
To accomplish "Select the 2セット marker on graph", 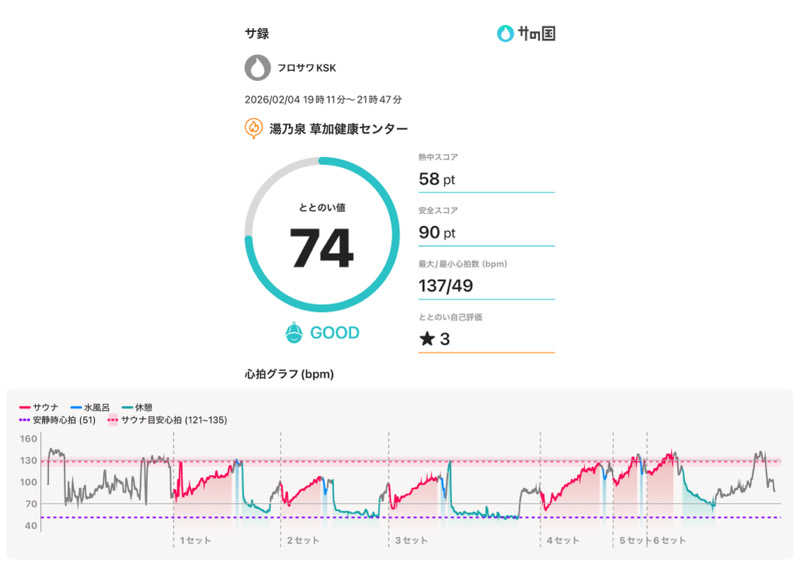I will [303, 540].
